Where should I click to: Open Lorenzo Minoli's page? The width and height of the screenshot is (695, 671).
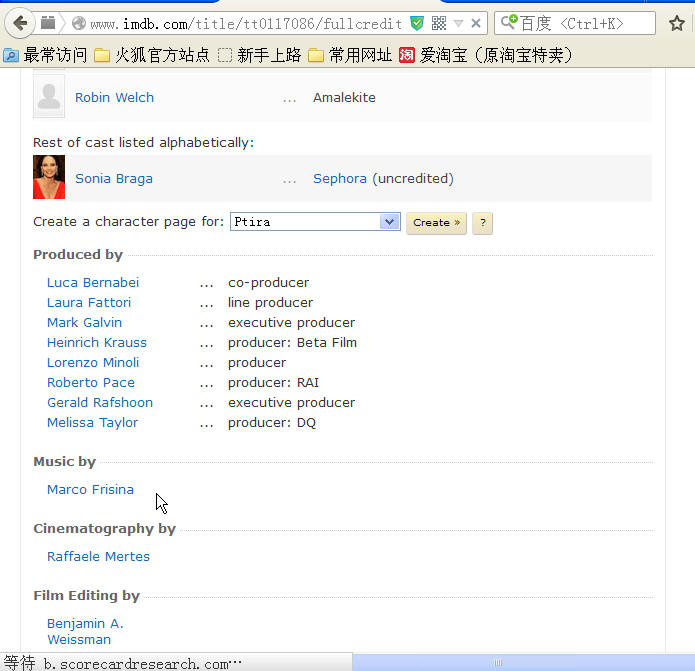pos(93,363)
